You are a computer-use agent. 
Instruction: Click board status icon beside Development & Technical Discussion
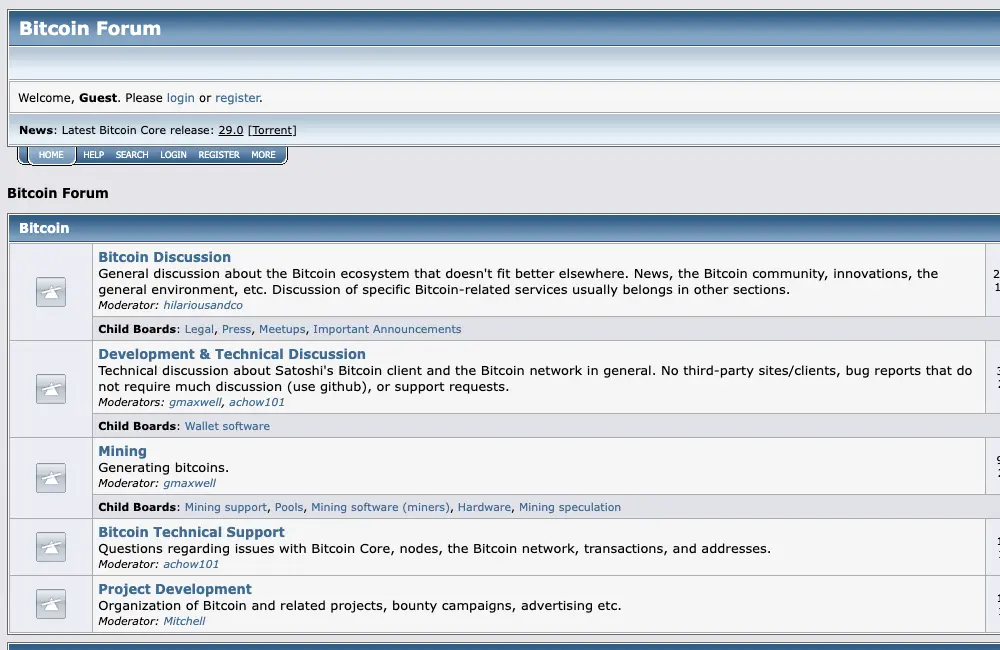pos(51,389)
